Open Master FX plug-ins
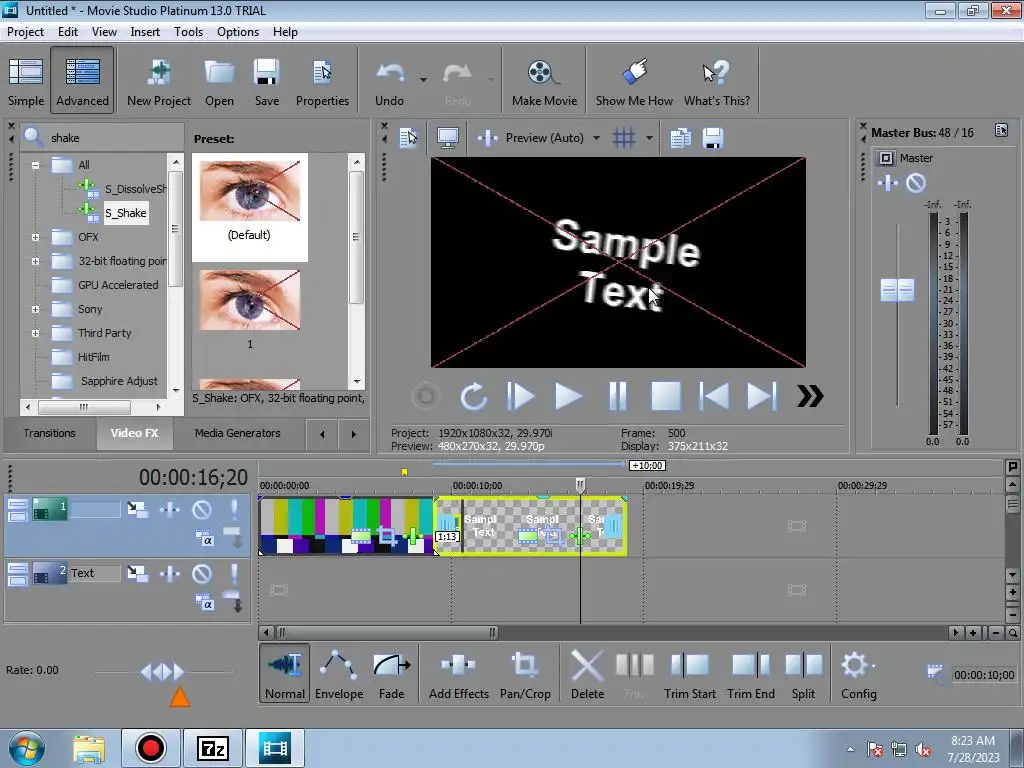Screen dimensions: 1024x768 point(888,183)
